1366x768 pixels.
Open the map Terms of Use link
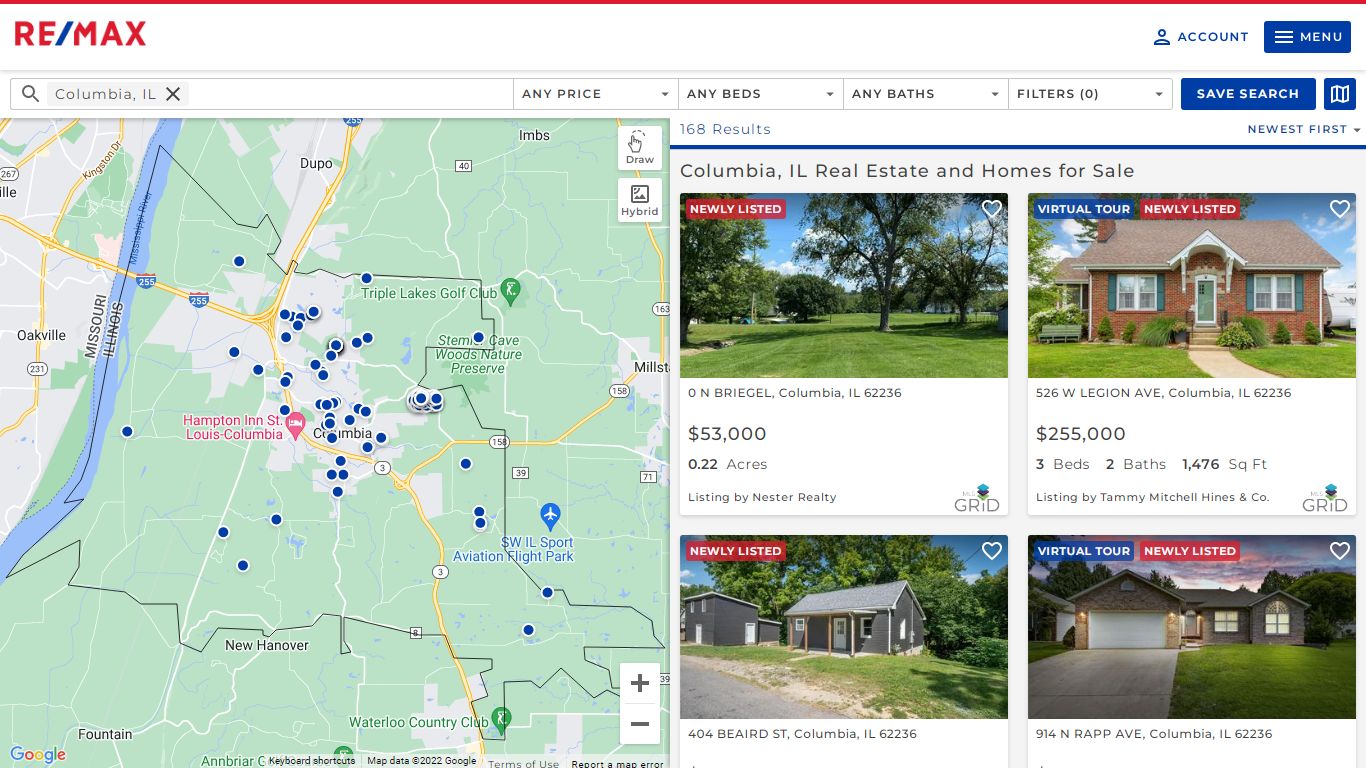click(x=524, y=764)
